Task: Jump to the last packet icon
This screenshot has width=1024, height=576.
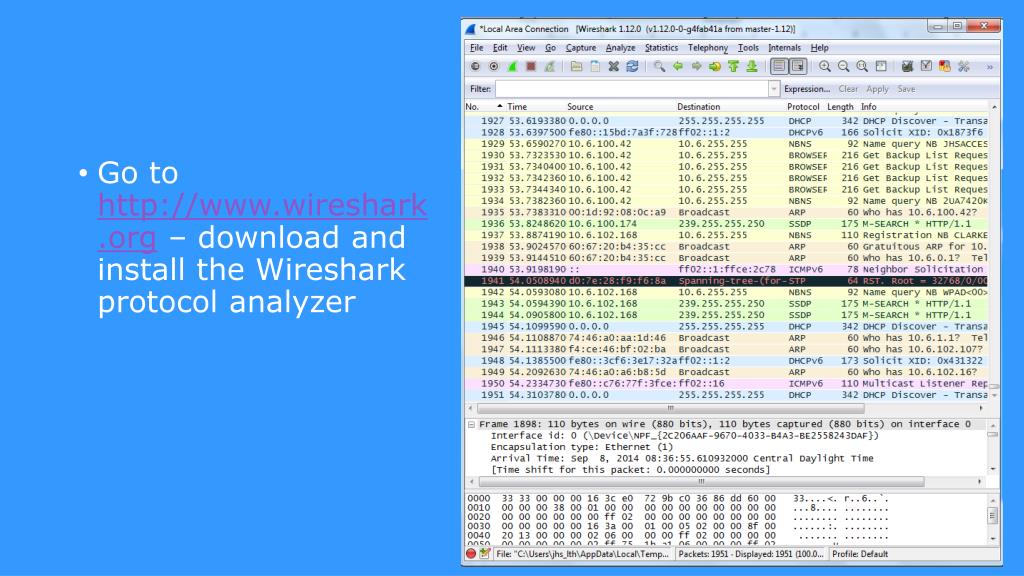Action: pyautogui.click(x=752, y=67)
